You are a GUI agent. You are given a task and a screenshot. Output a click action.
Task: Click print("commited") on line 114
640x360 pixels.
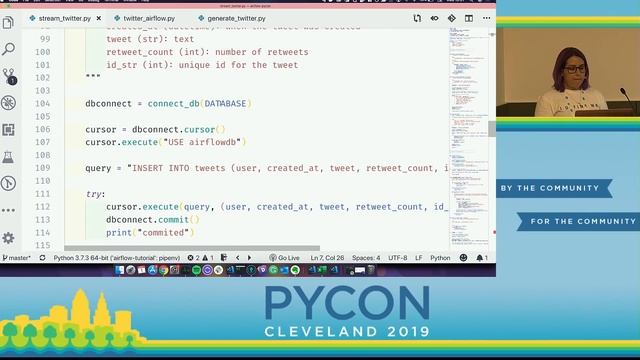point(150,233)
